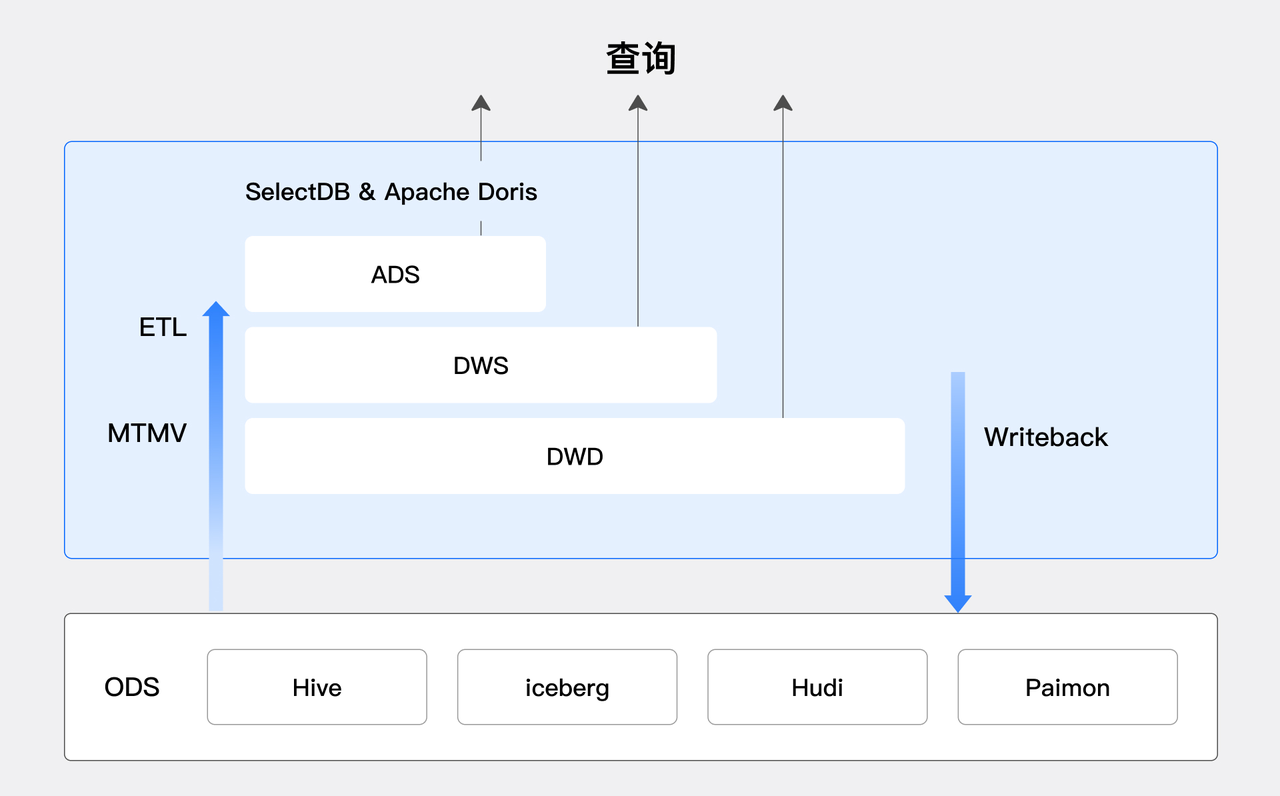
Task: Select the SelectDB & Apache Doris label
Action: pos(391,192)
